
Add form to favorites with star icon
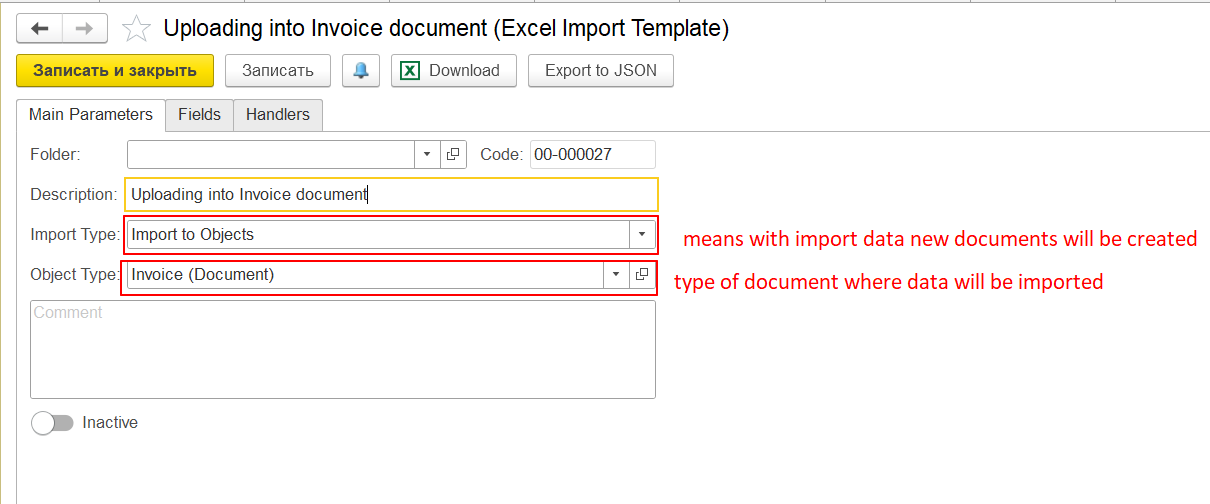[x=135, y=29]
